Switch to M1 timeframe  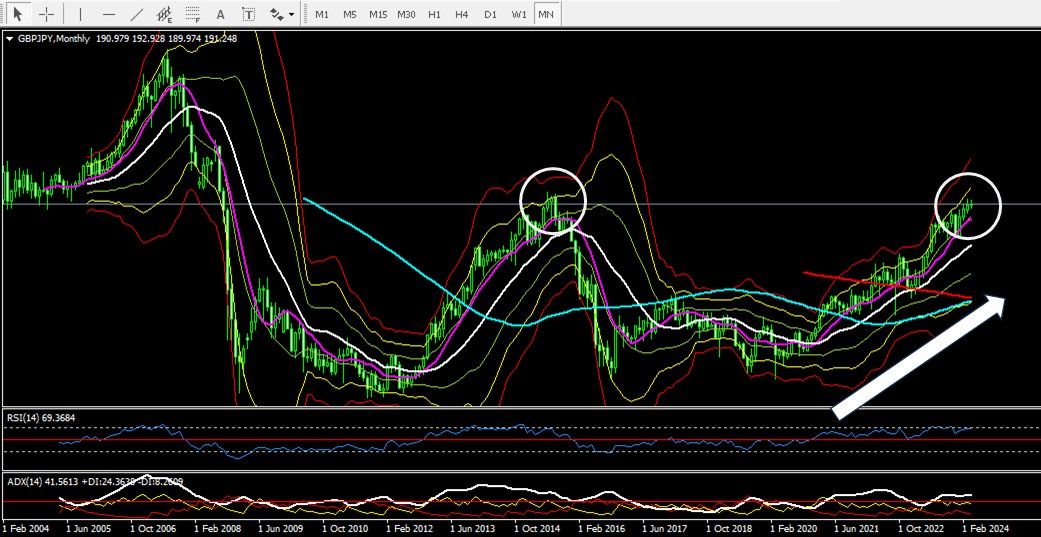[322, 14]
